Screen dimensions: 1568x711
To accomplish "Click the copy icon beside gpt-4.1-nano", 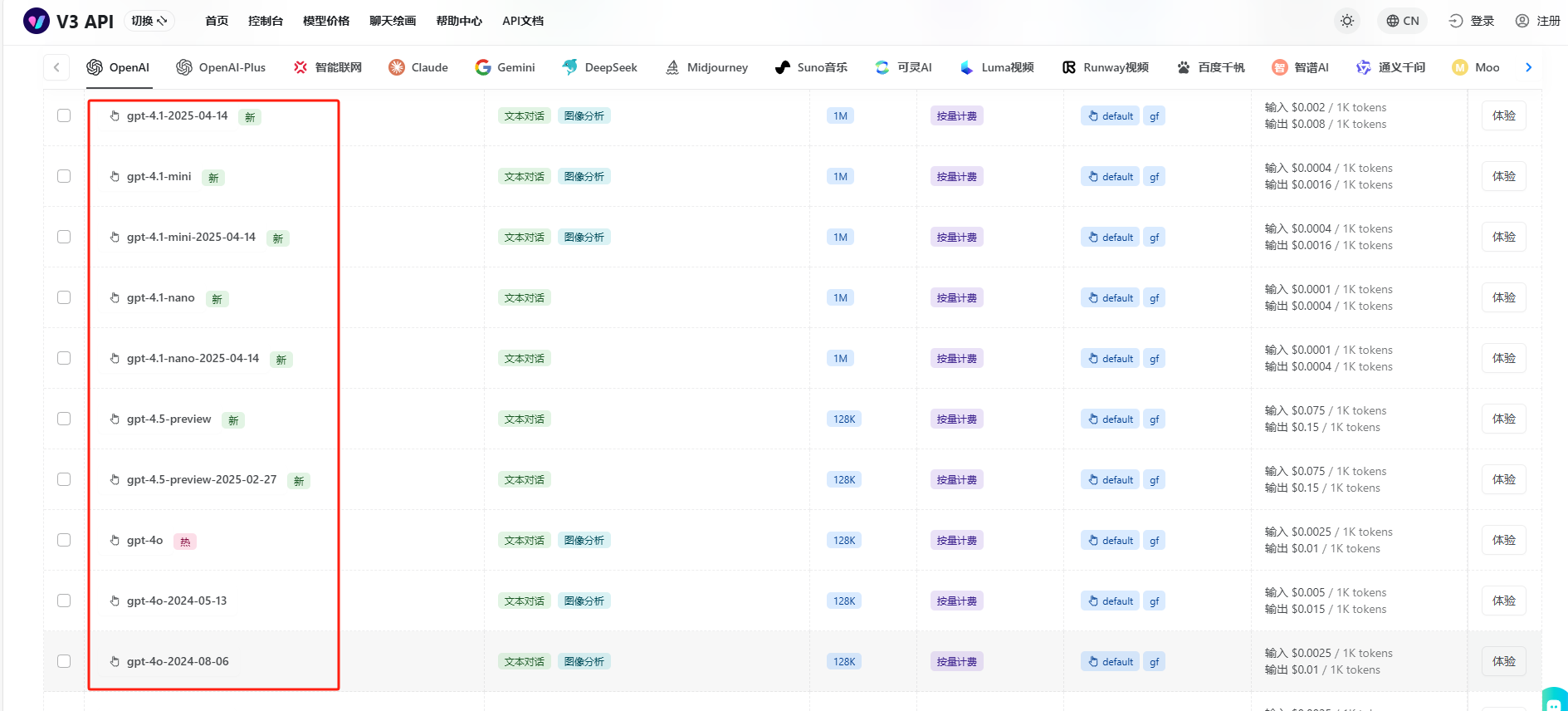I will click(115, 297).
